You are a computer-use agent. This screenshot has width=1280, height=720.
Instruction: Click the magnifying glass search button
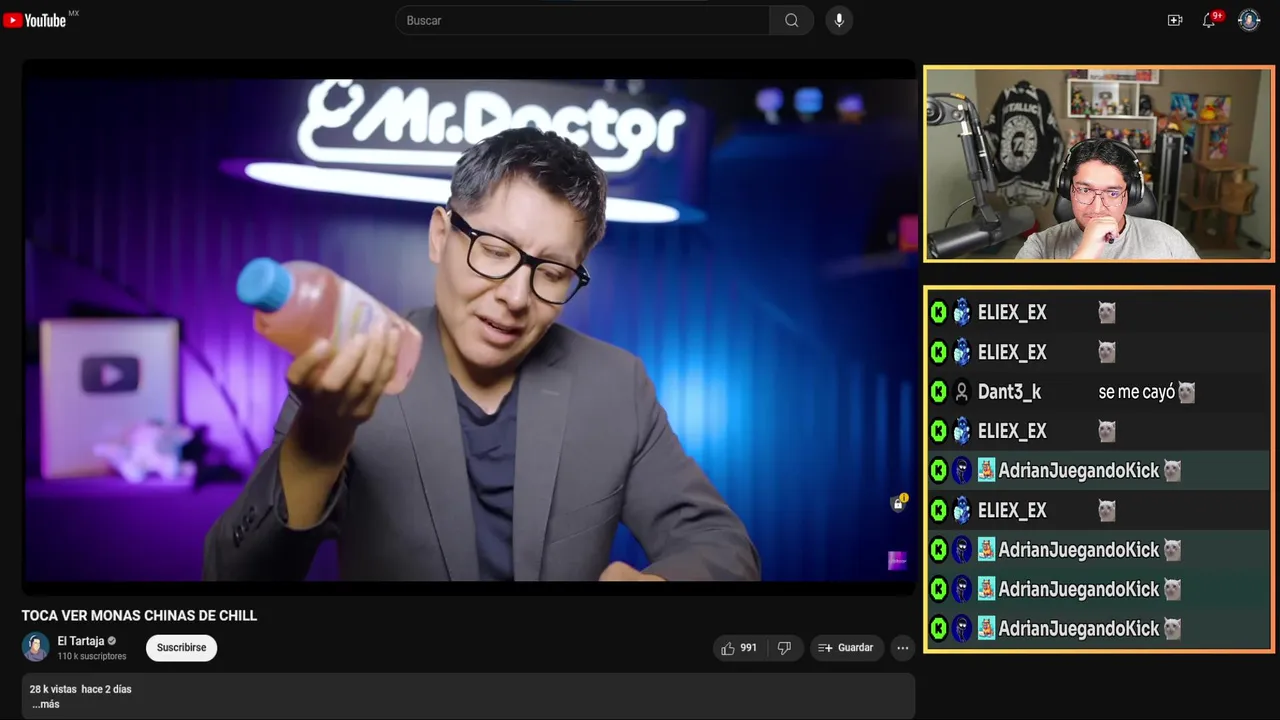792,20
